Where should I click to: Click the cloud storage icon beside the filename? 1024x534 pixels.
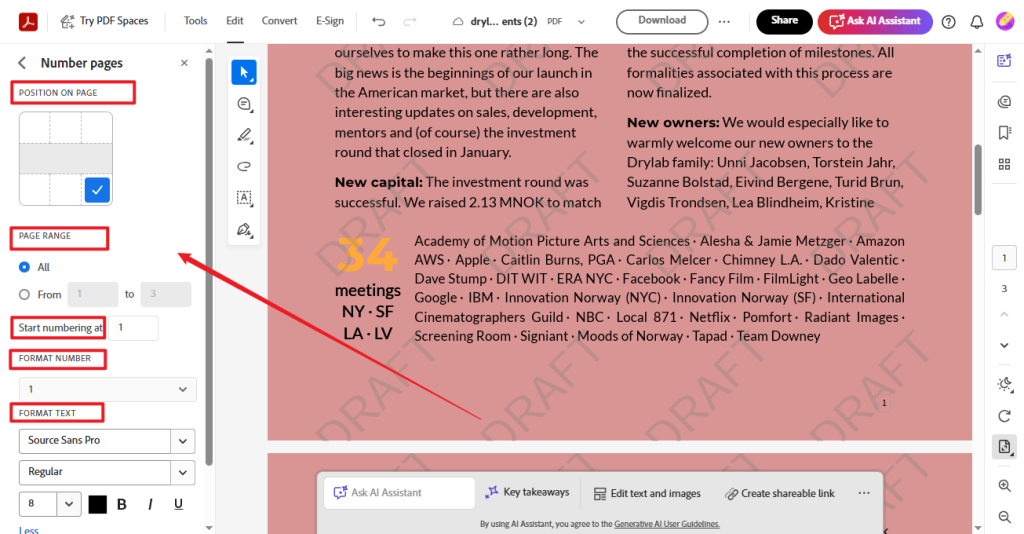458,22
